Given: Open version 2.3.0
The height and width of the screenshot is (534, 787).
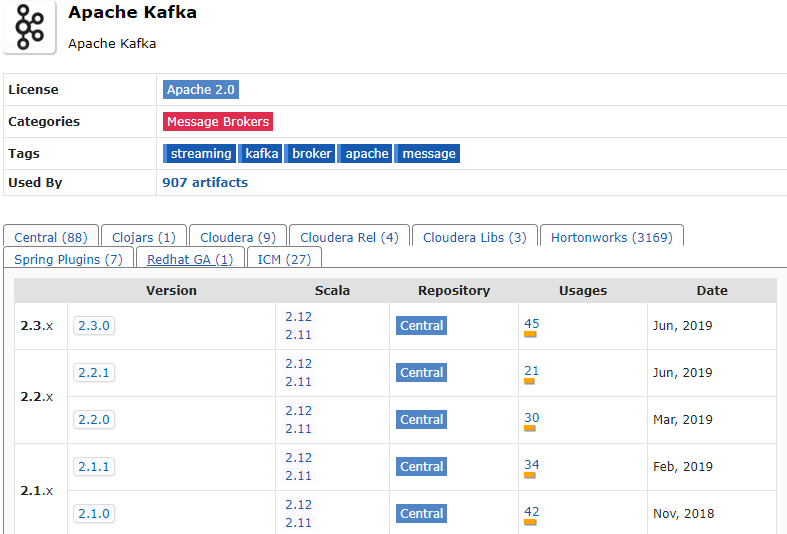Looking at the screenshot, I should (94, 326).
